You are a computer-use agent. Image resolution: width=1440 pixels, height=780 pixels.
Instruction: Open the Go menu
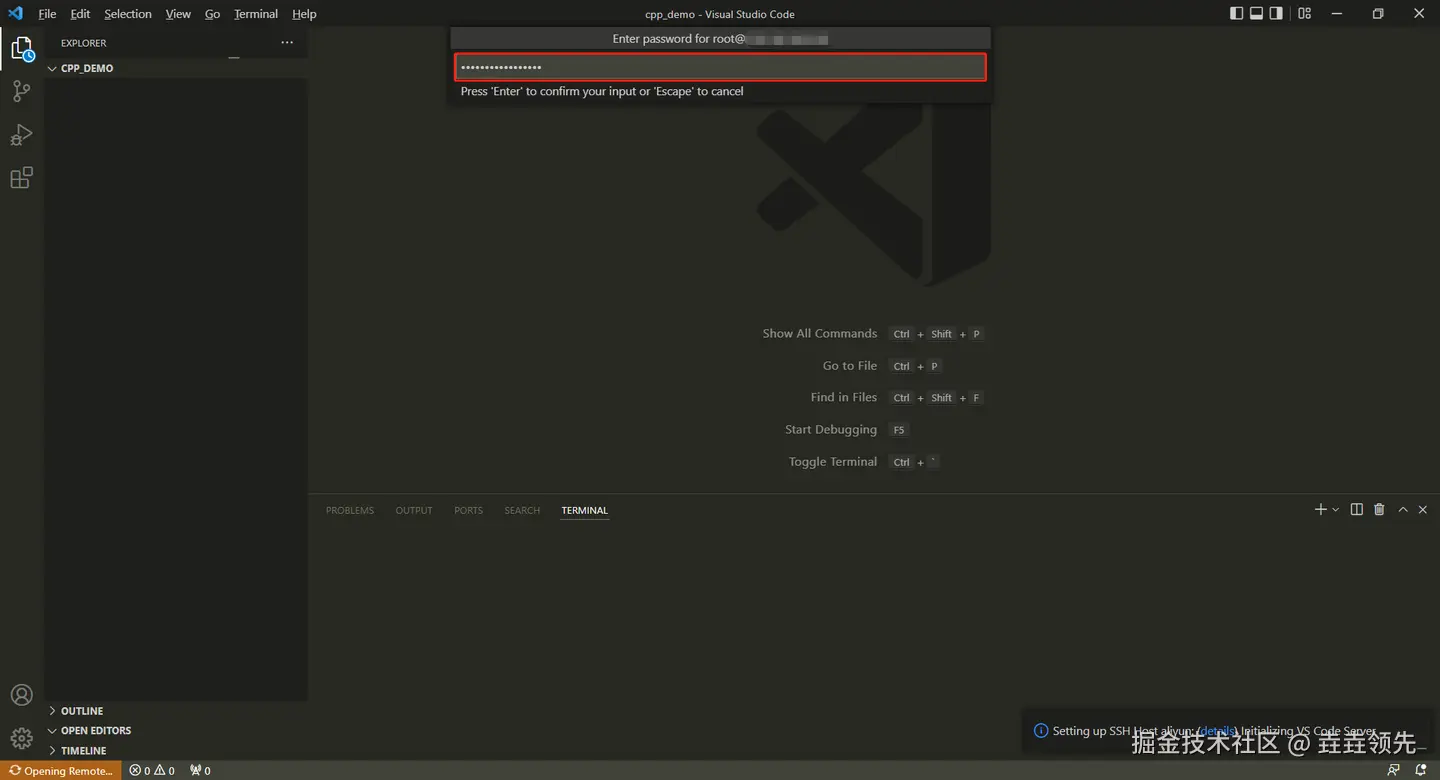coord(212,14)
